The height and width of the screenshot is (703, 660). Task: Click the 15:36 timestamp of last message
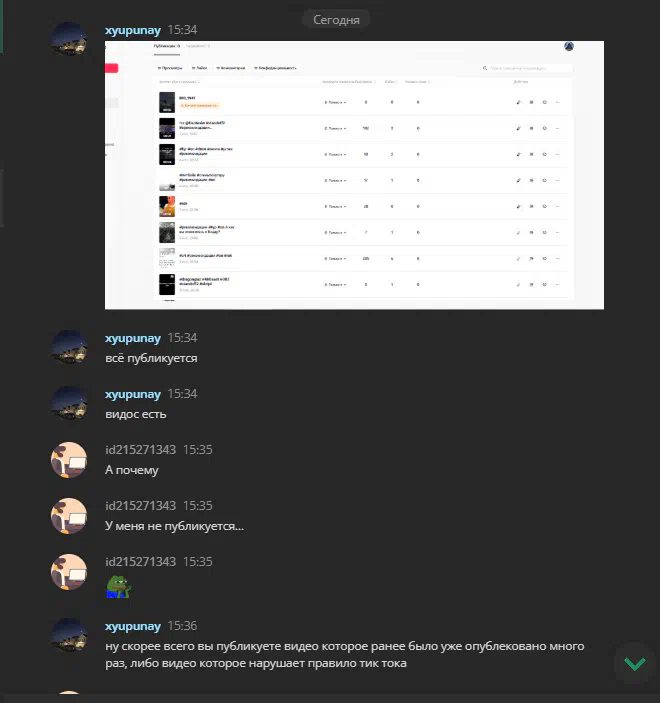pyautogui.click(x=182, y=626)
